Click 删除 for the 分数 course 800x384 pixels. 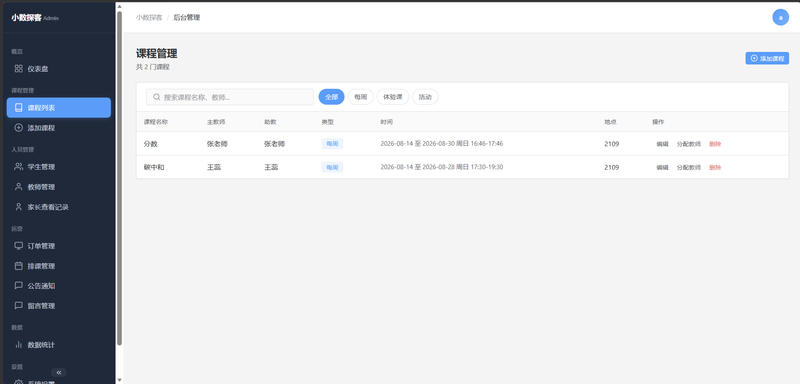[x=715, y=144]
